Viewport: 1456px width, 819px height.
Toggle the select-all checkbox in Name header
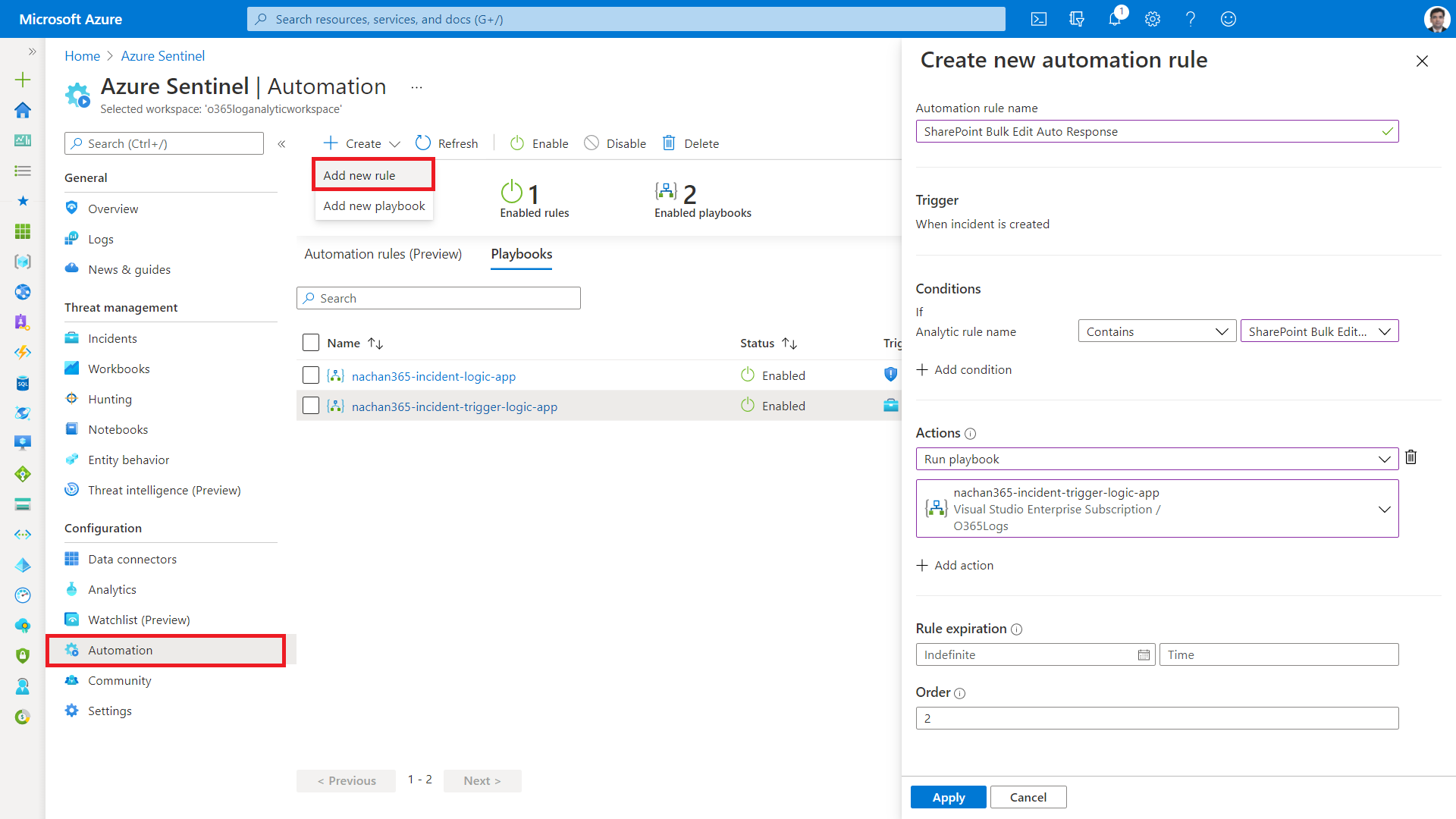pyautogui.click(x=311, y=343)
